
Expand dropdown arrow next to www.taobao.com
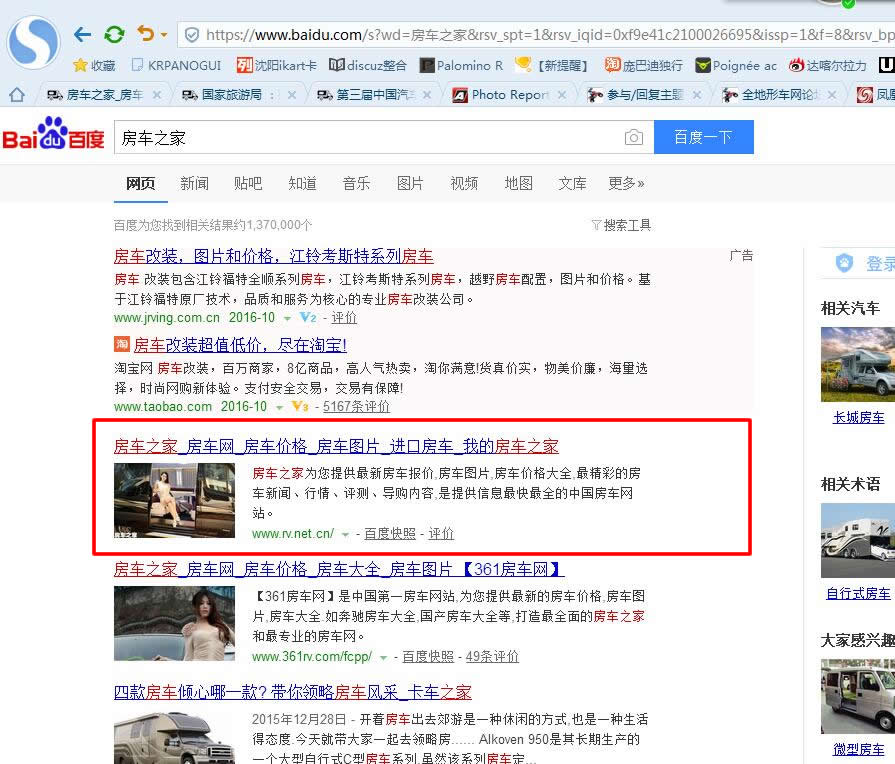tap(279, 407)
